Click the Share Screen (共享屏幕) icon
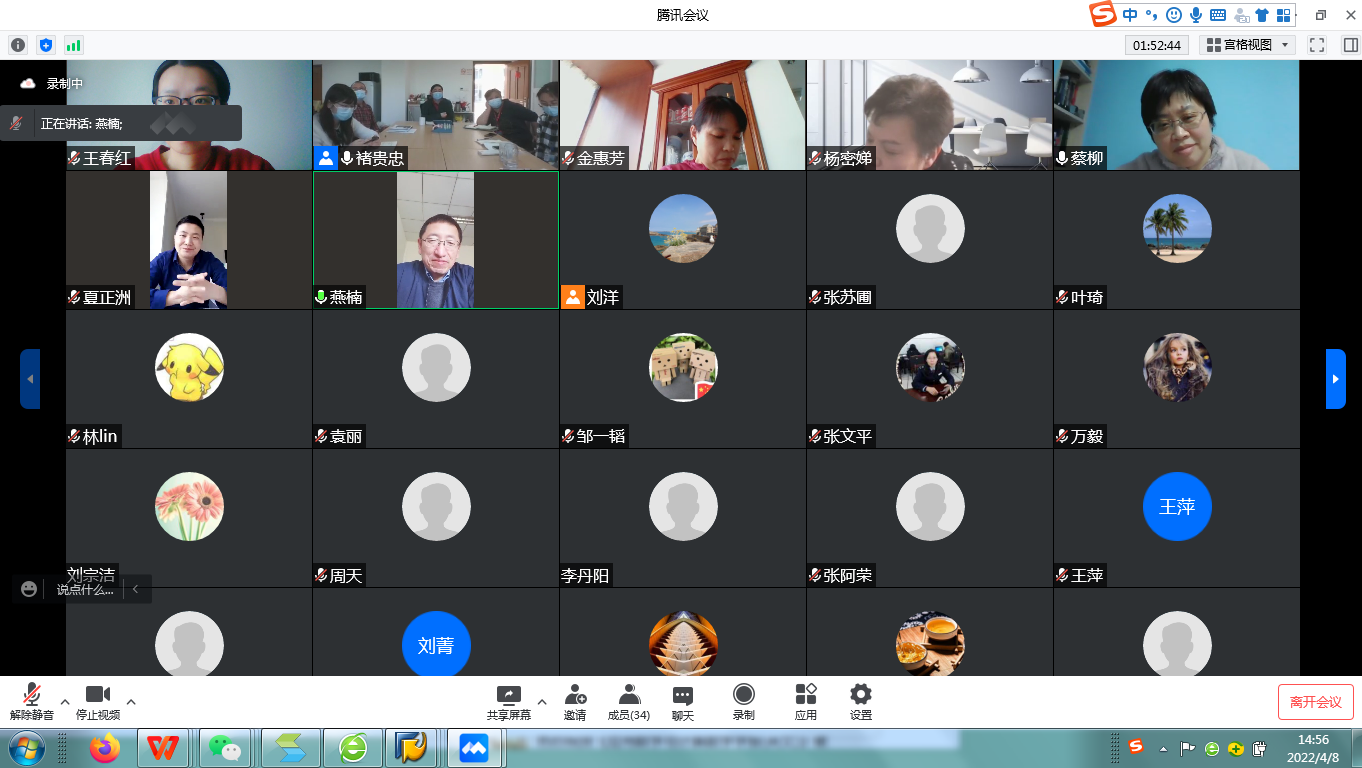 tap(509, 695)
